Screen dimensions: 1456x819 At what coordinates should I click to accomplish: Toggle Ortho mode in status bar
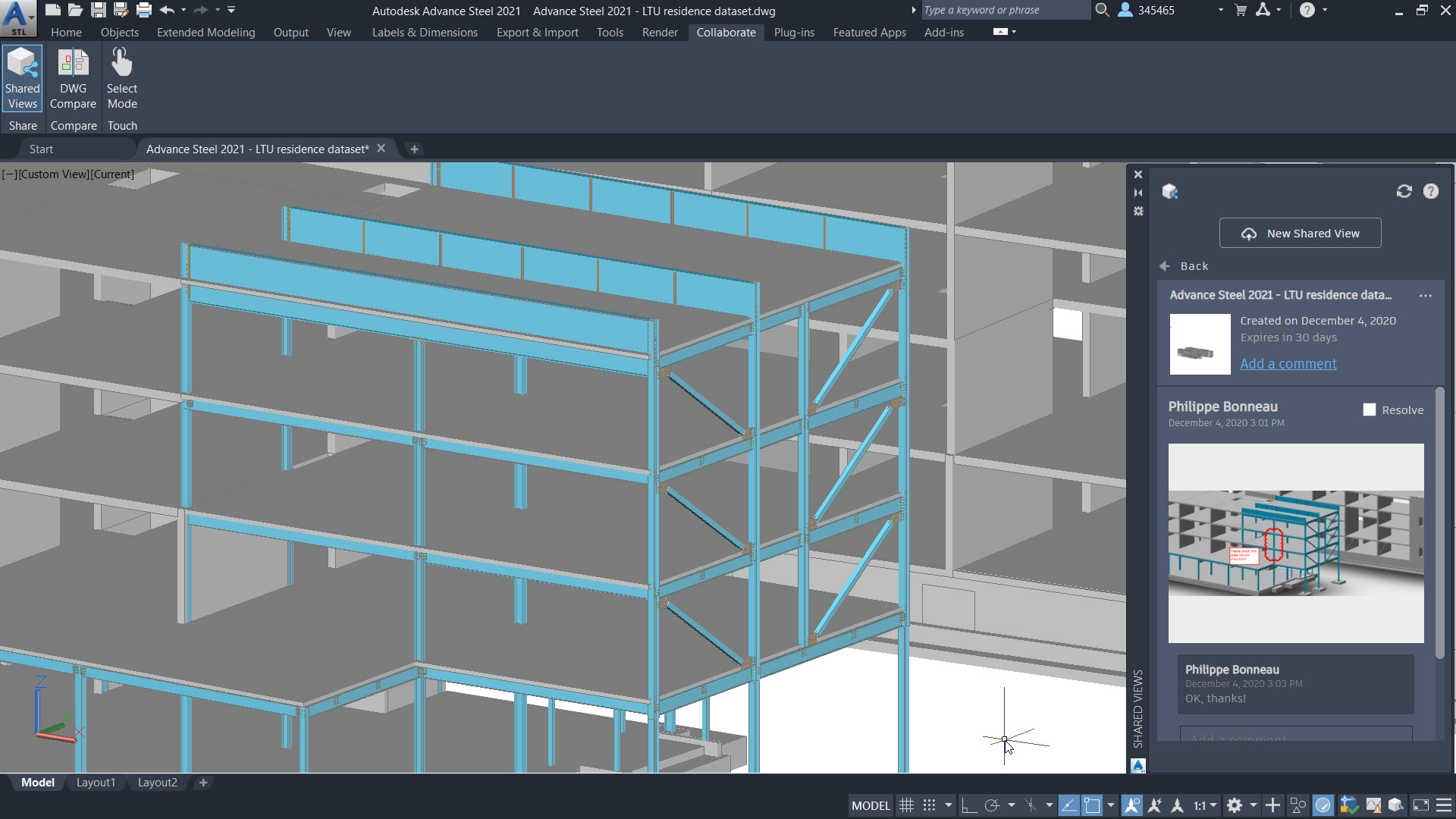pyautogui.click(x=968, y=805)
